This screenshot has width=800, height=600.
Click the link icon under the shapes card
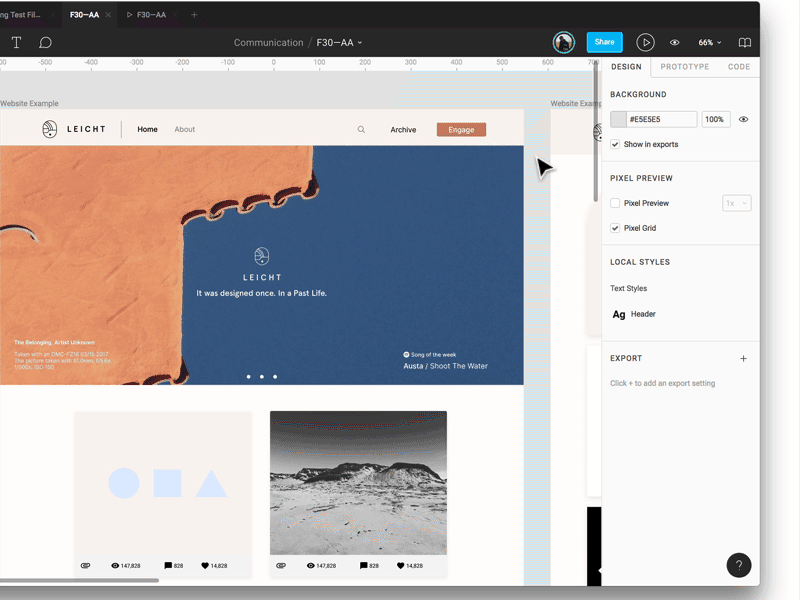85,565
